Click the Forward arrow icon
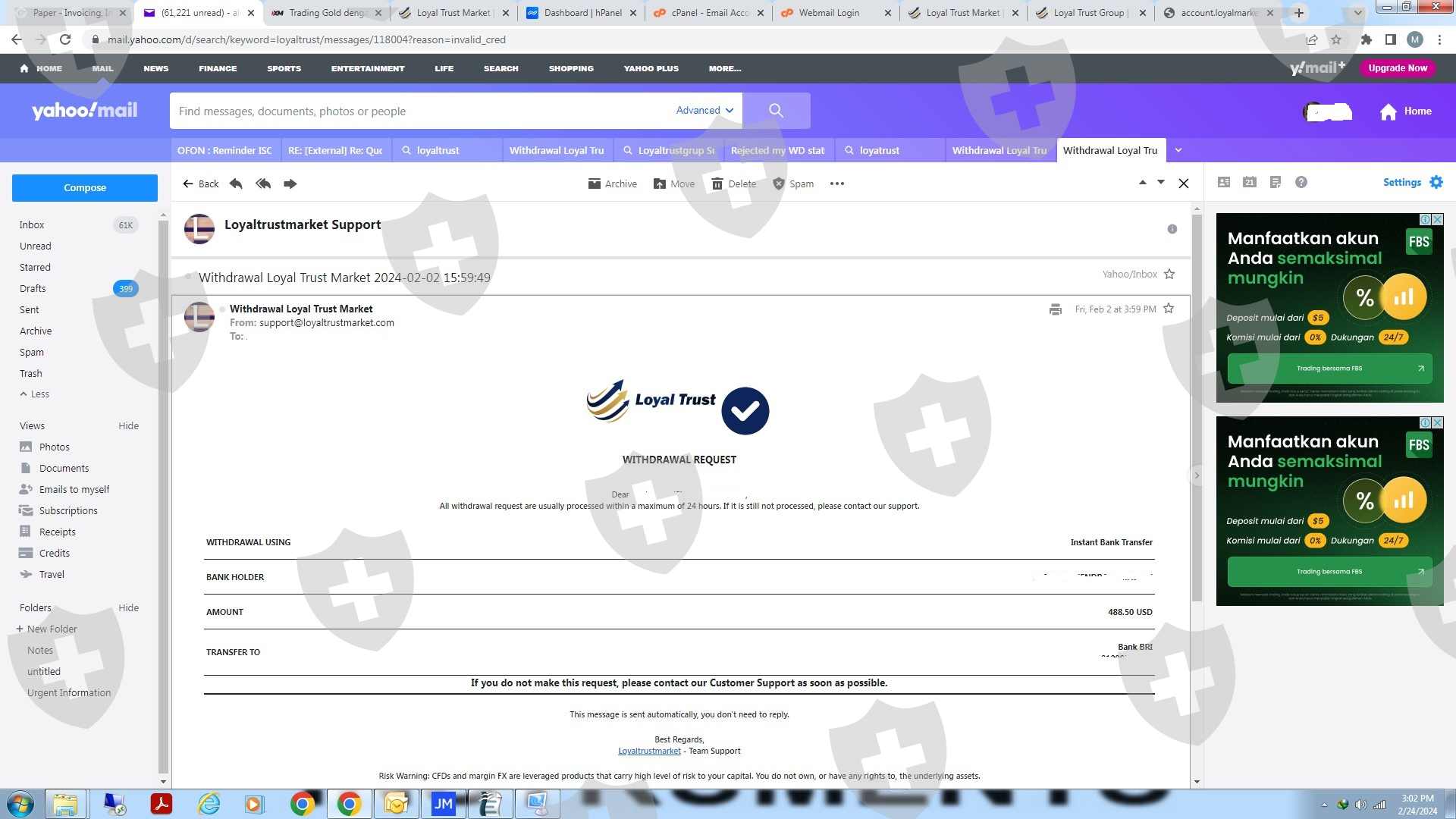 coord(290,184)
